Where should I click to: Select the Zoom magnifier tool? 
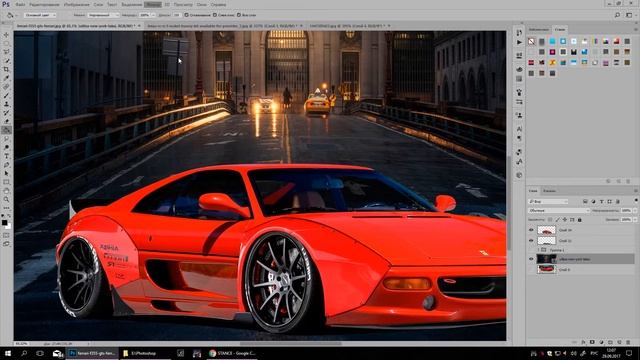6,199
